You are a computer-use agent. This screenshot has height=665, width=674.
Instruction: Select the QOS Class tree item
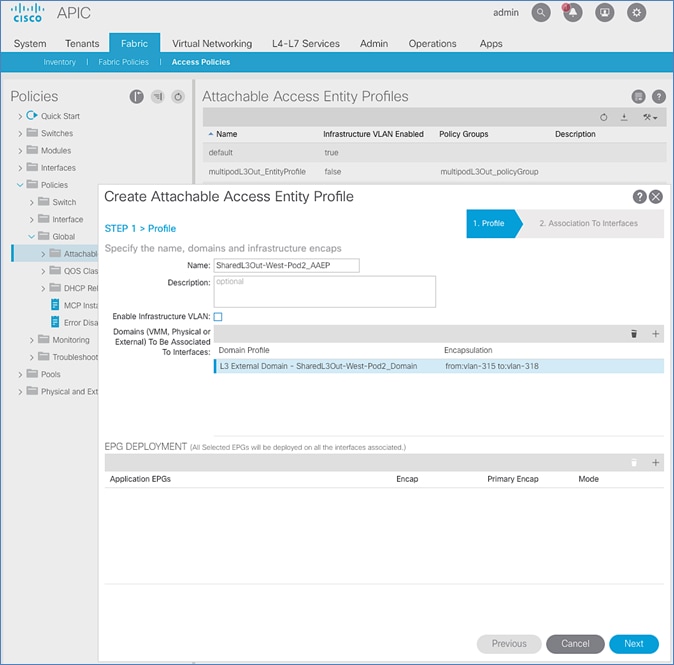point(81,271)
